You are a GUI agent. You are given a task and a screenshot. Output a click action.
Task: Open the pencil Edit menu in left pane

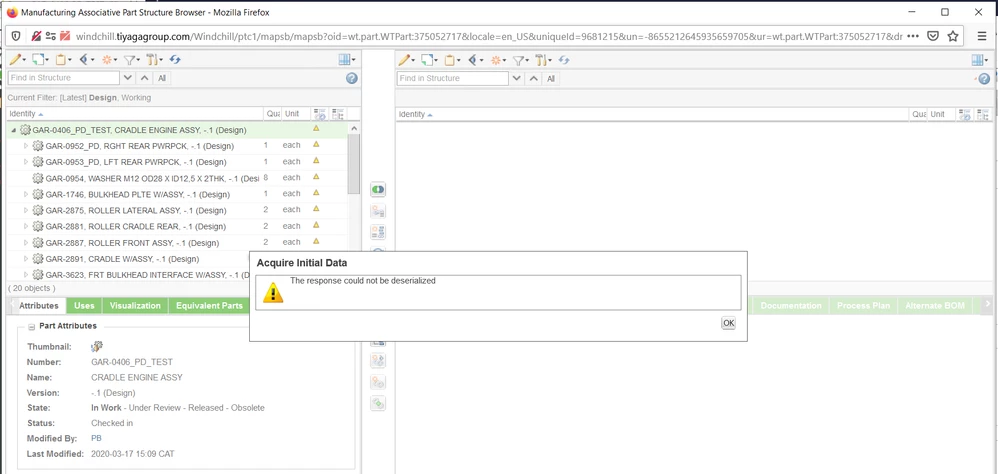[18, 60]
